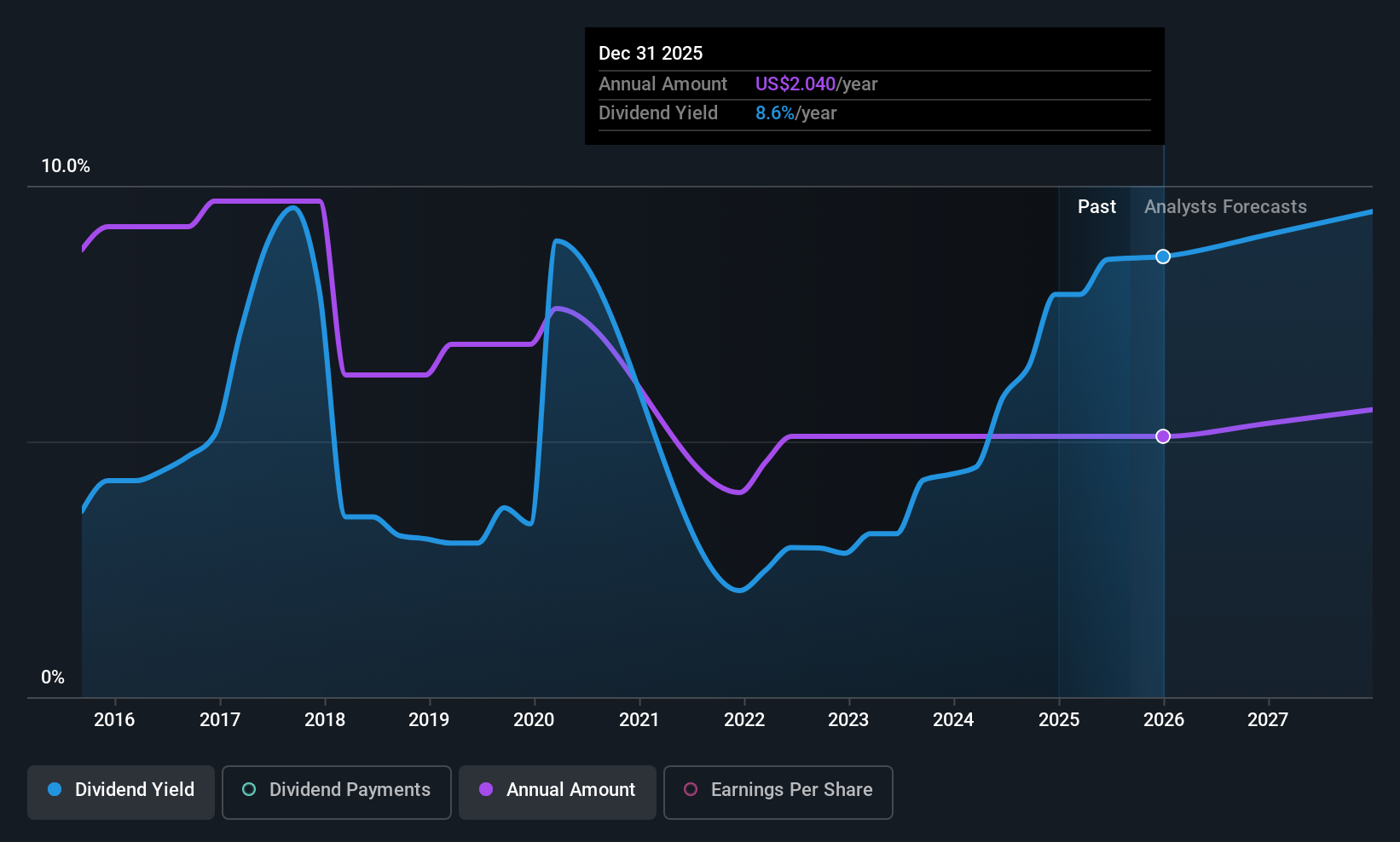Click the Analysts Forecasts label

pos(1225,207)
